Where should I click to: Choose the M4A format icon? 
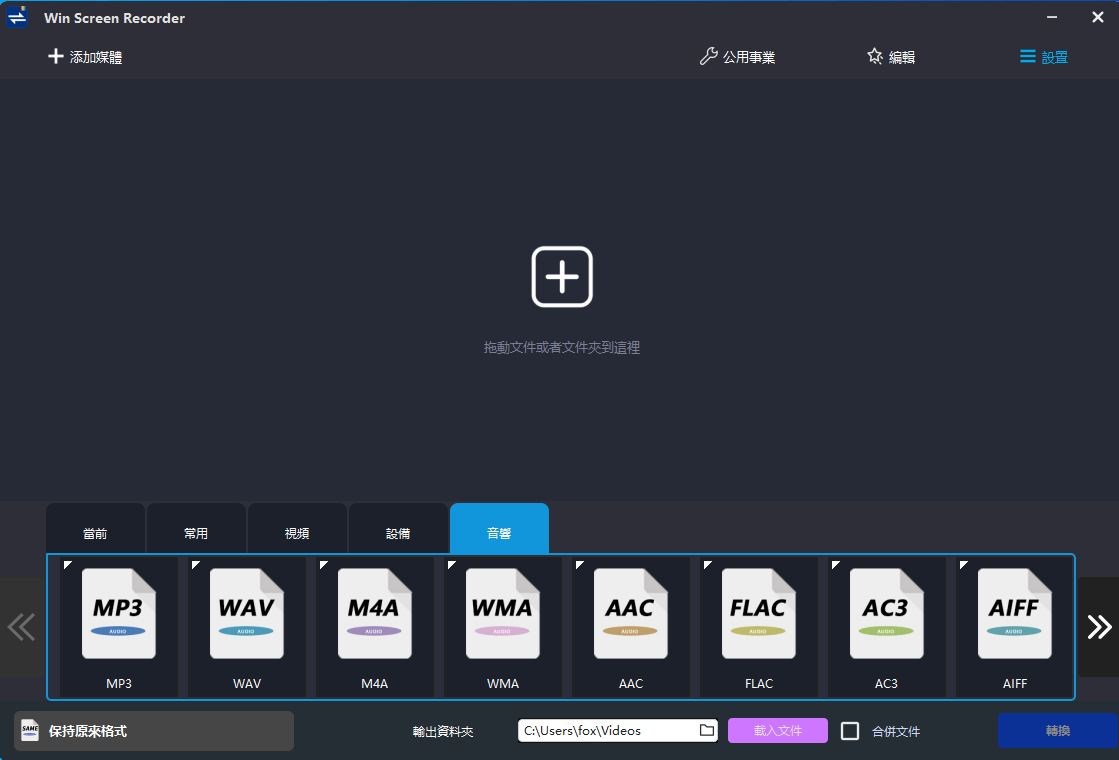click(375, 613)
